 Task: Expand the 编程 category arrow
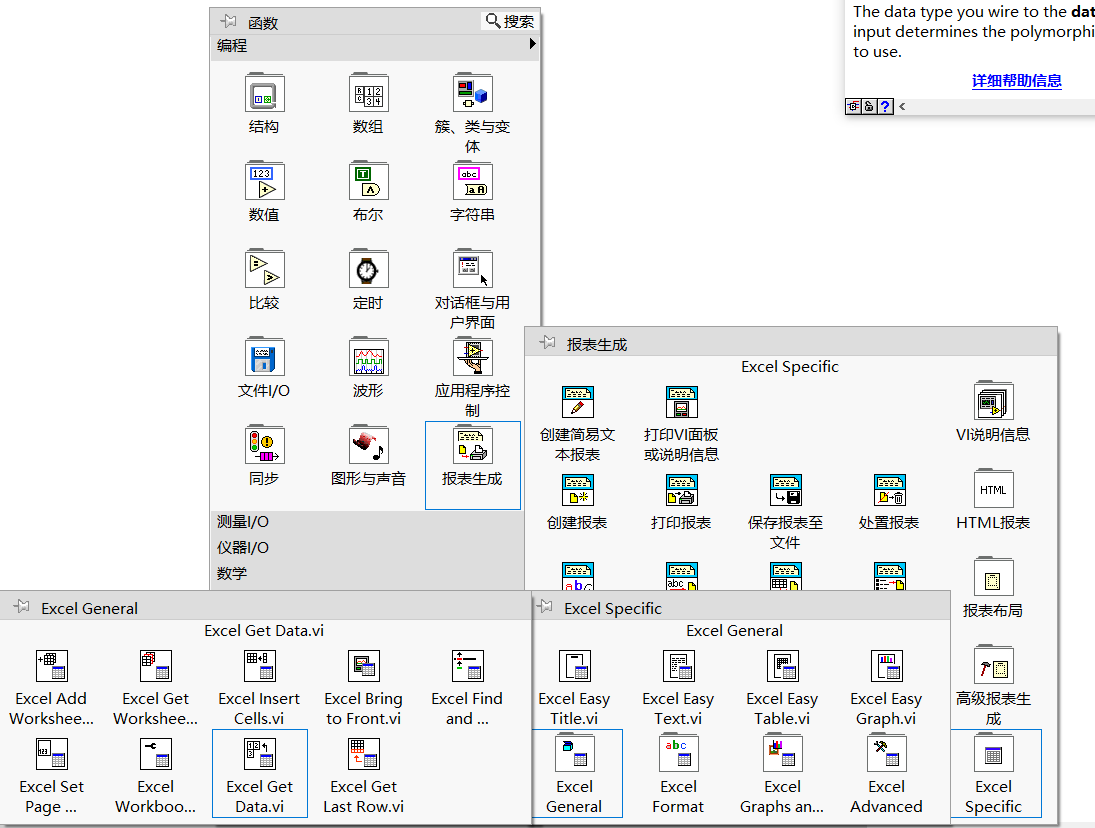point(531,44)
